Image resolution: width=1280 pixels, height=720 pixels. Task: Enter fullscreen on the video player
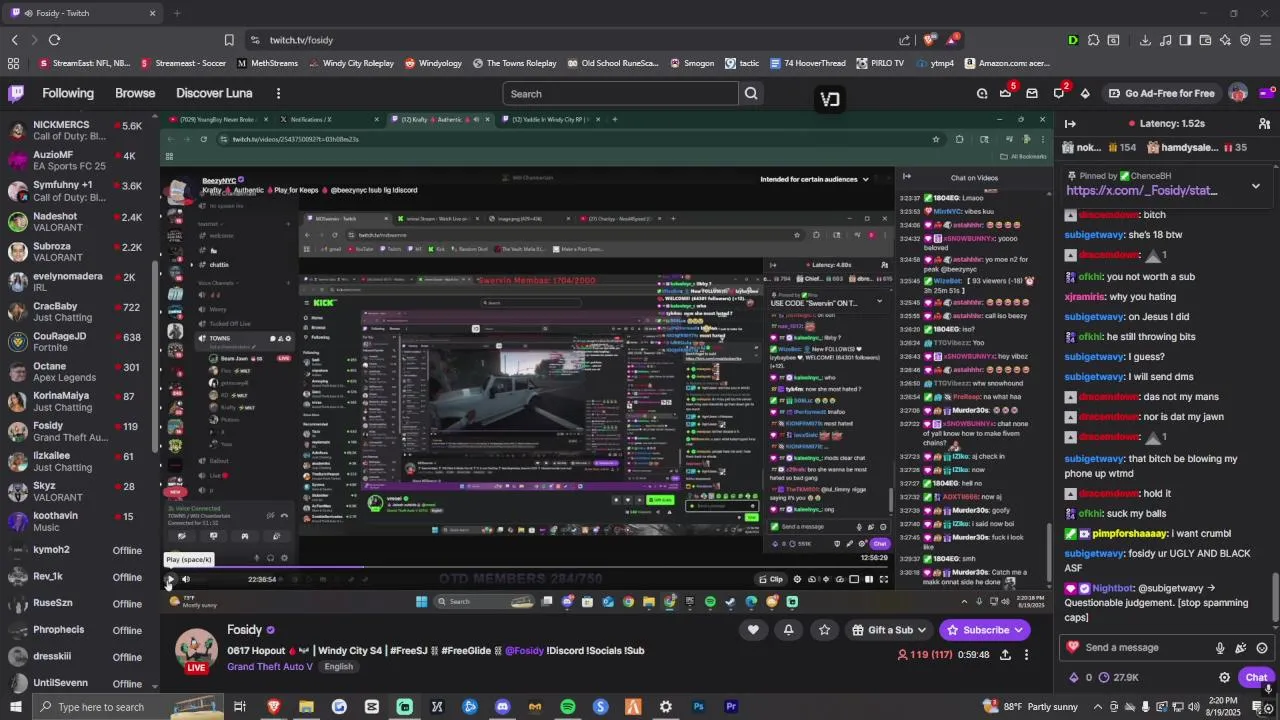(x=884, y=579)
